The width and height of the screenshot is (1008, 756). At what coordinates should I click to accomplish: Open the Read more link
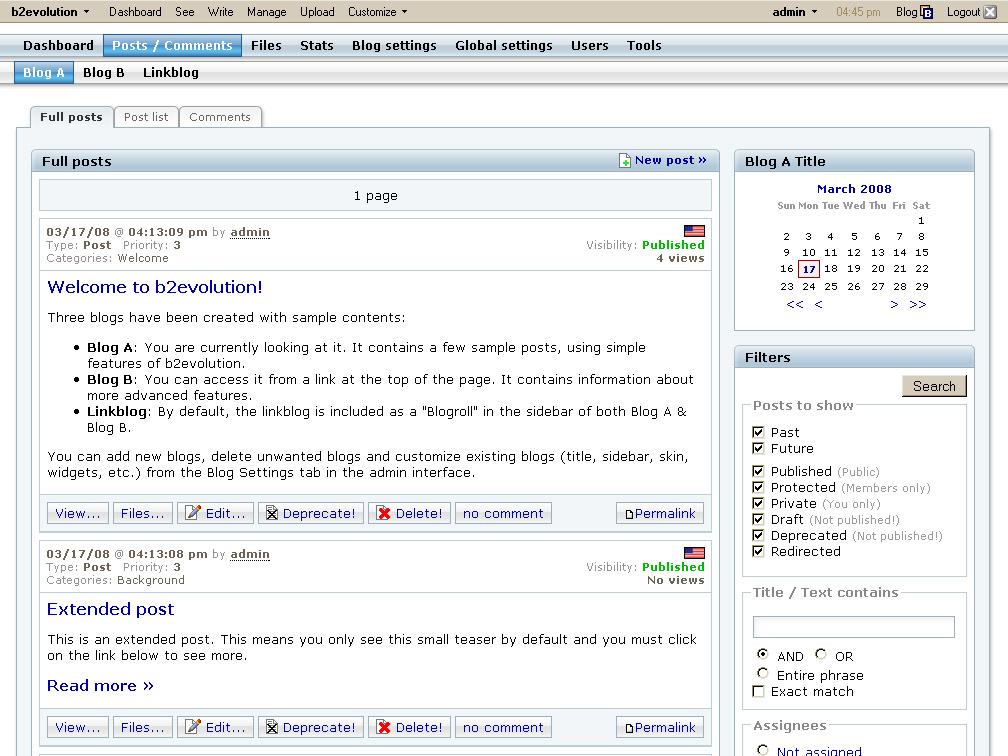click(100, 686)
